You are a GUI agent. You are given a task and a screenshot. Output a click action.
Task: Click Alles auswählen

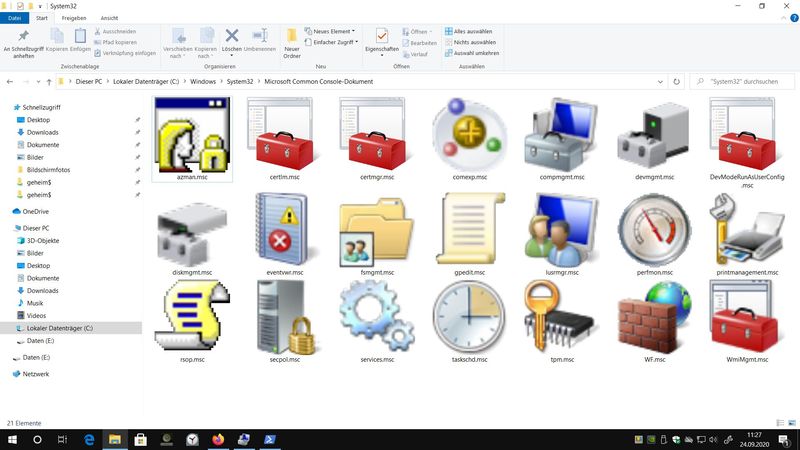coord(468,31)
